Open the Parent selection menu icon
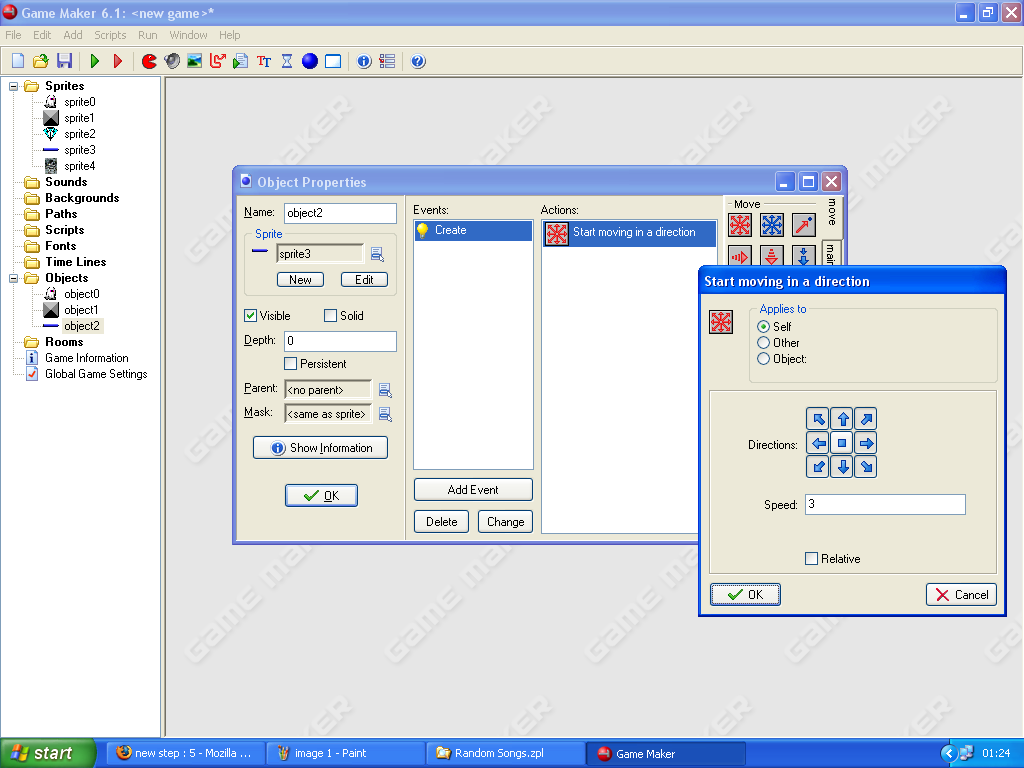This screenshot has width=1024, height=768. click(385, 390)
